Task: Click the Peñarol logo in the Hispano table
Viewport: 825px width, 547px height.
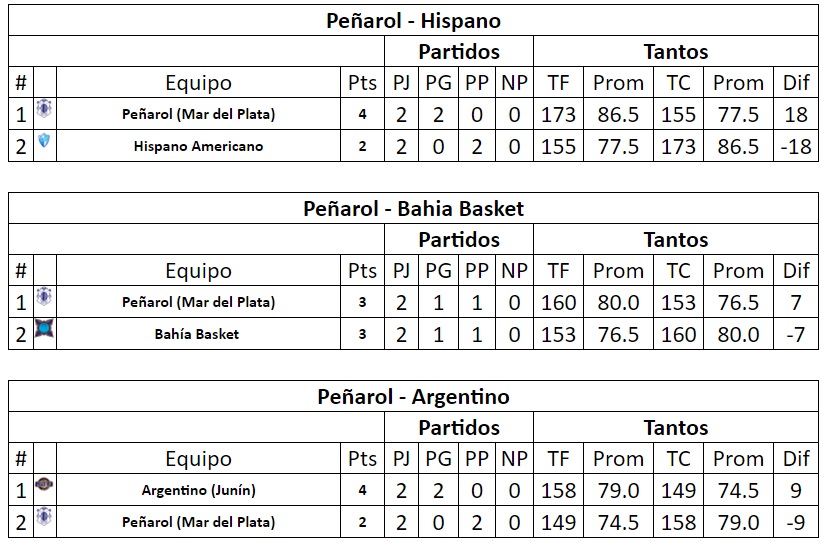Action: coord(44,109)
